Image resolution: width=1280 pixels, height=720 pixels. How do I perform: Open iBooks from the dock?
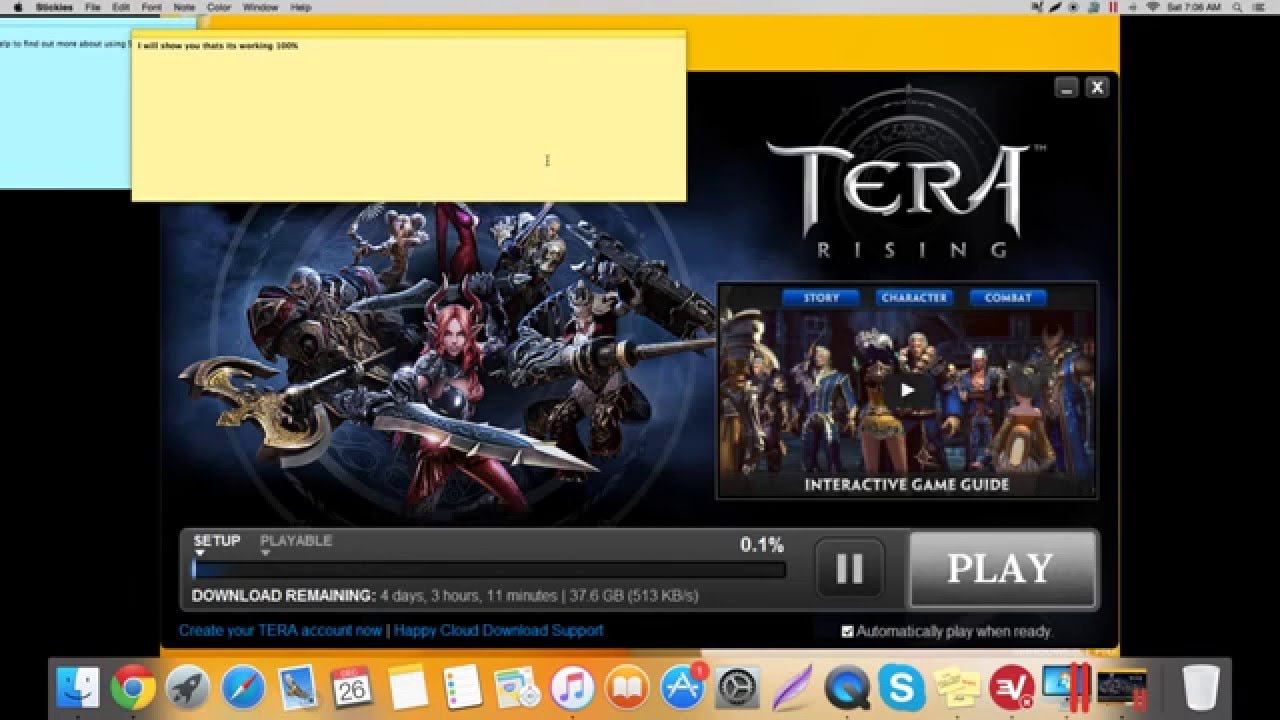(x=627, y=687)
